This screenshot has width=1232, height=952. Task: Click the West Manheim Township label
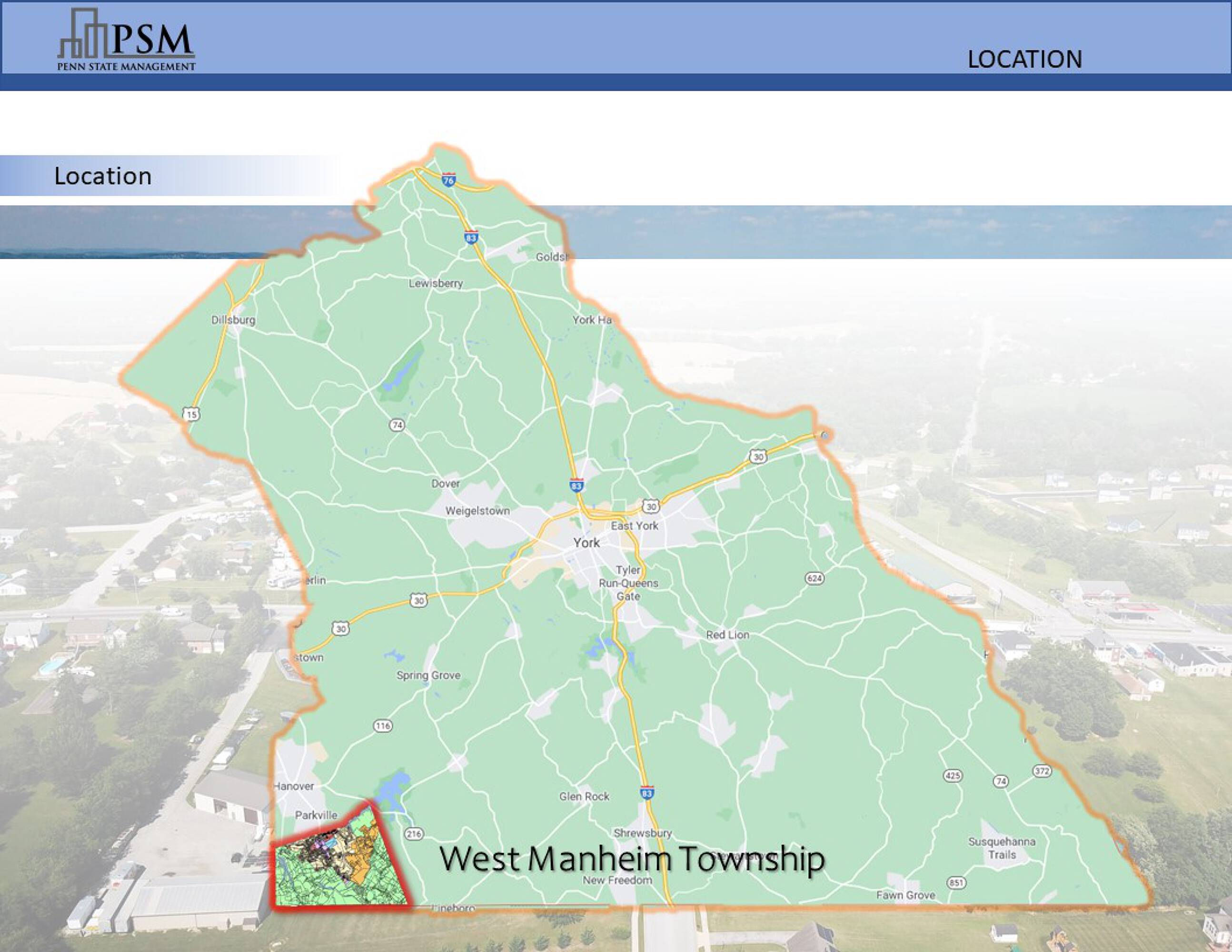(632, 859)
